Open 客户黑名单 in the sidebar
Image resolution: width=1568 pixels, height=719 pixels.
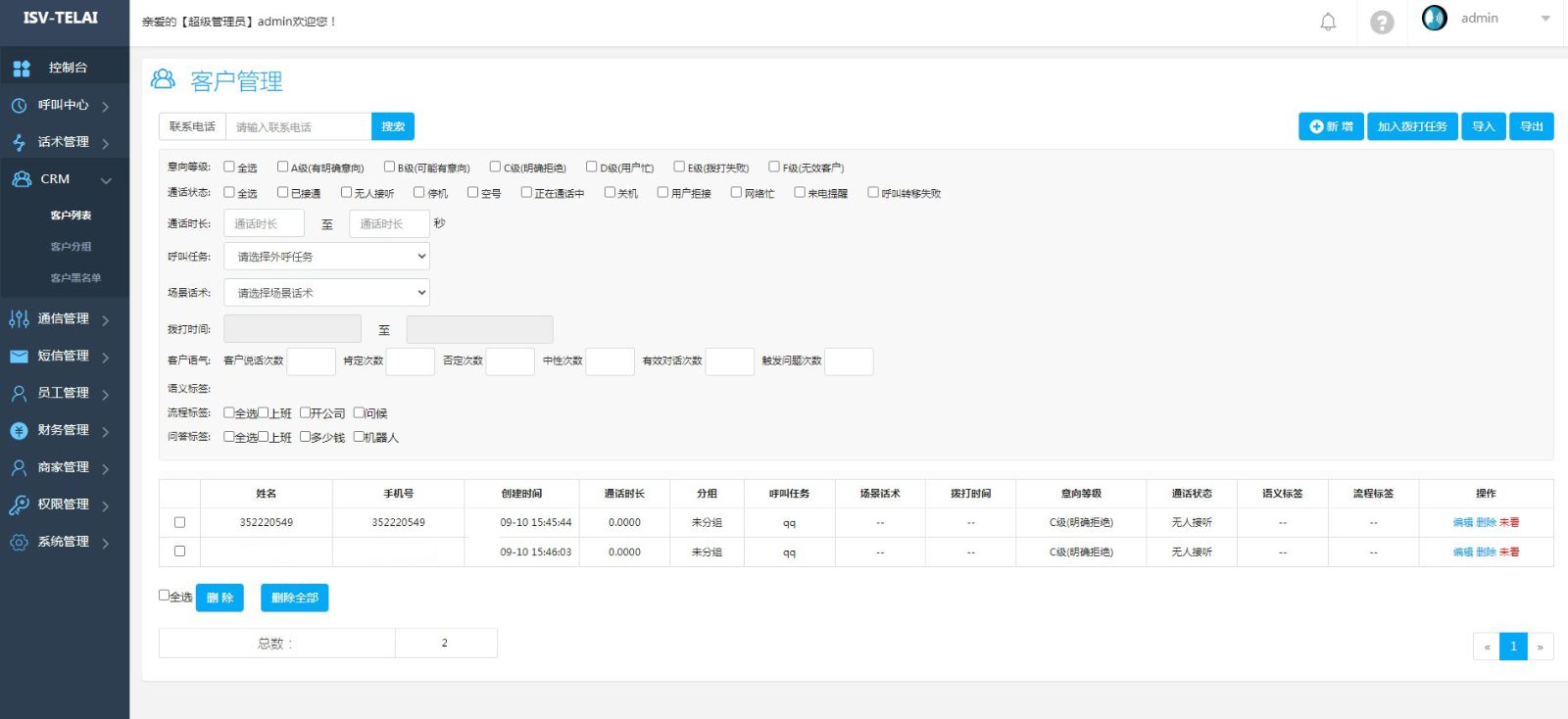tap(75, 278)
